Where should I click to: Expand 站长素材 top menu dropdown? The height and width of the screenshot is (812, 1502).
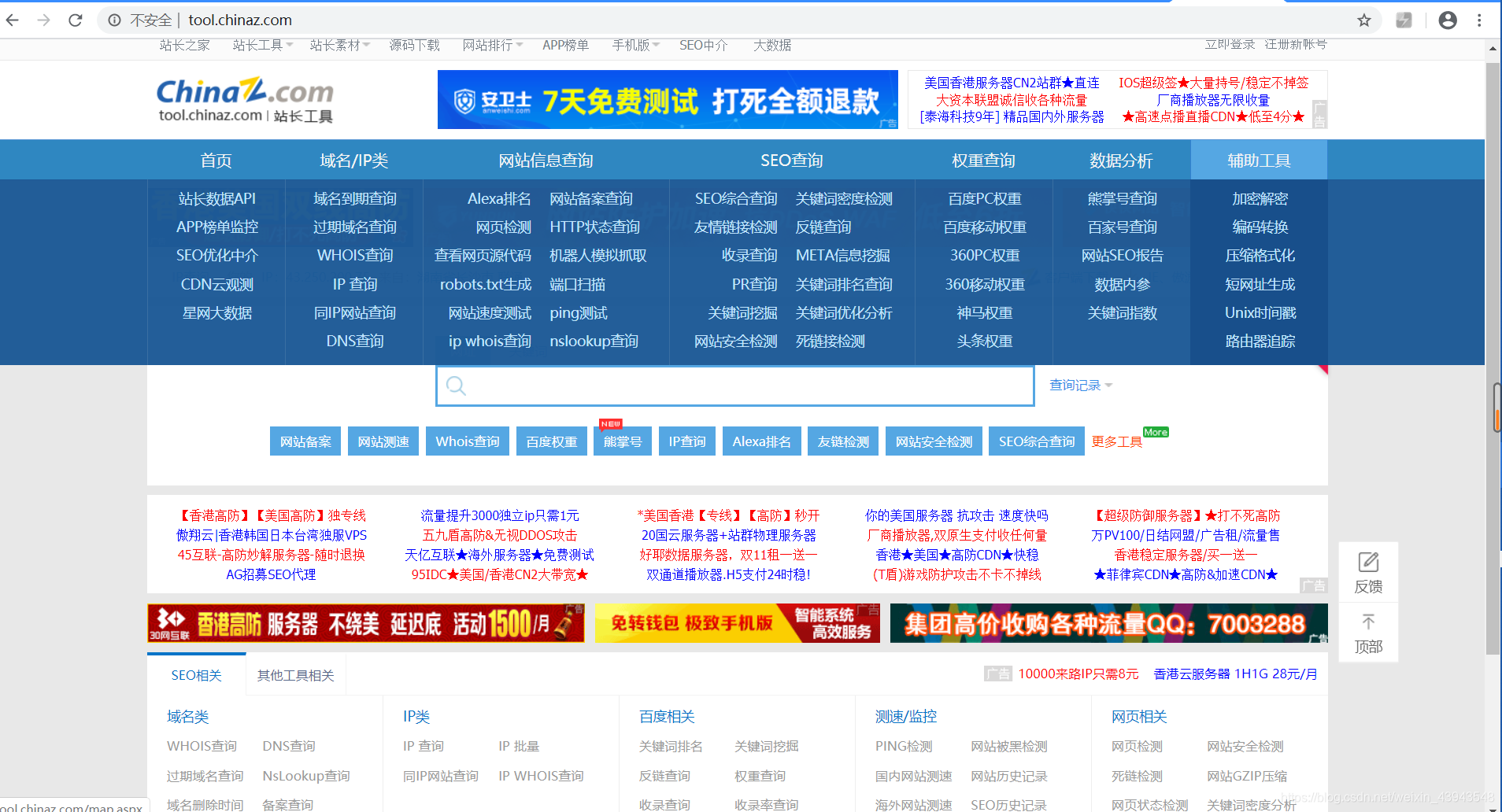(x=340, y=45)
